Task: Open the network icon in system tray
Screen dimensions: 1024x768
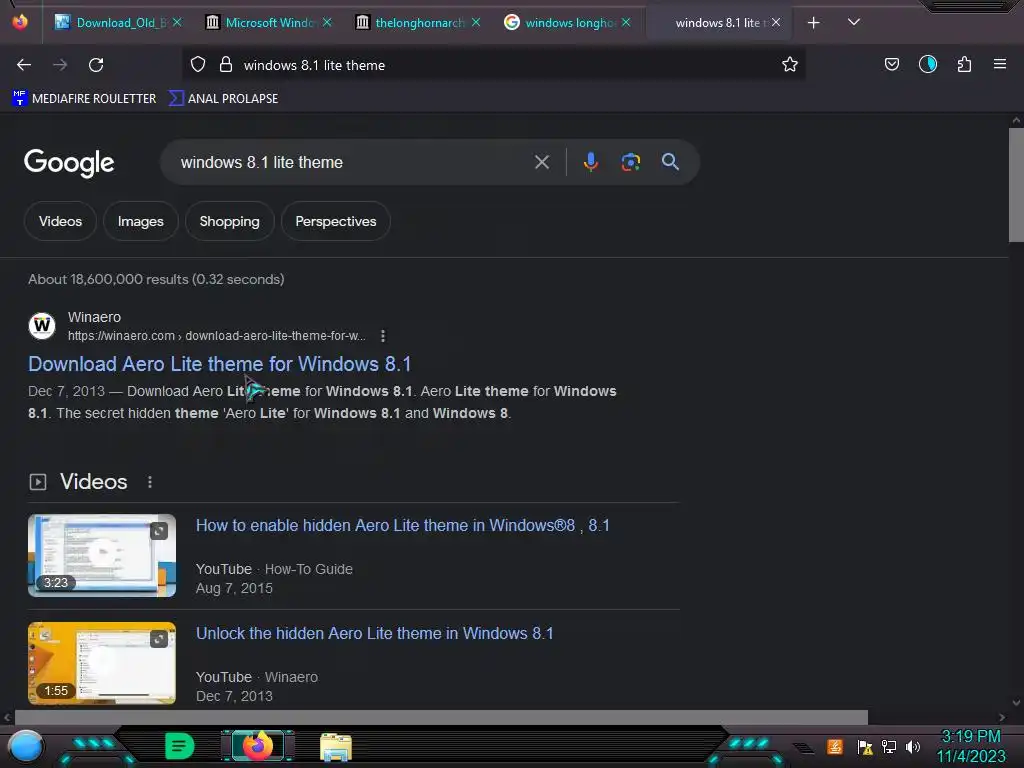Action: tap(889, 746)
